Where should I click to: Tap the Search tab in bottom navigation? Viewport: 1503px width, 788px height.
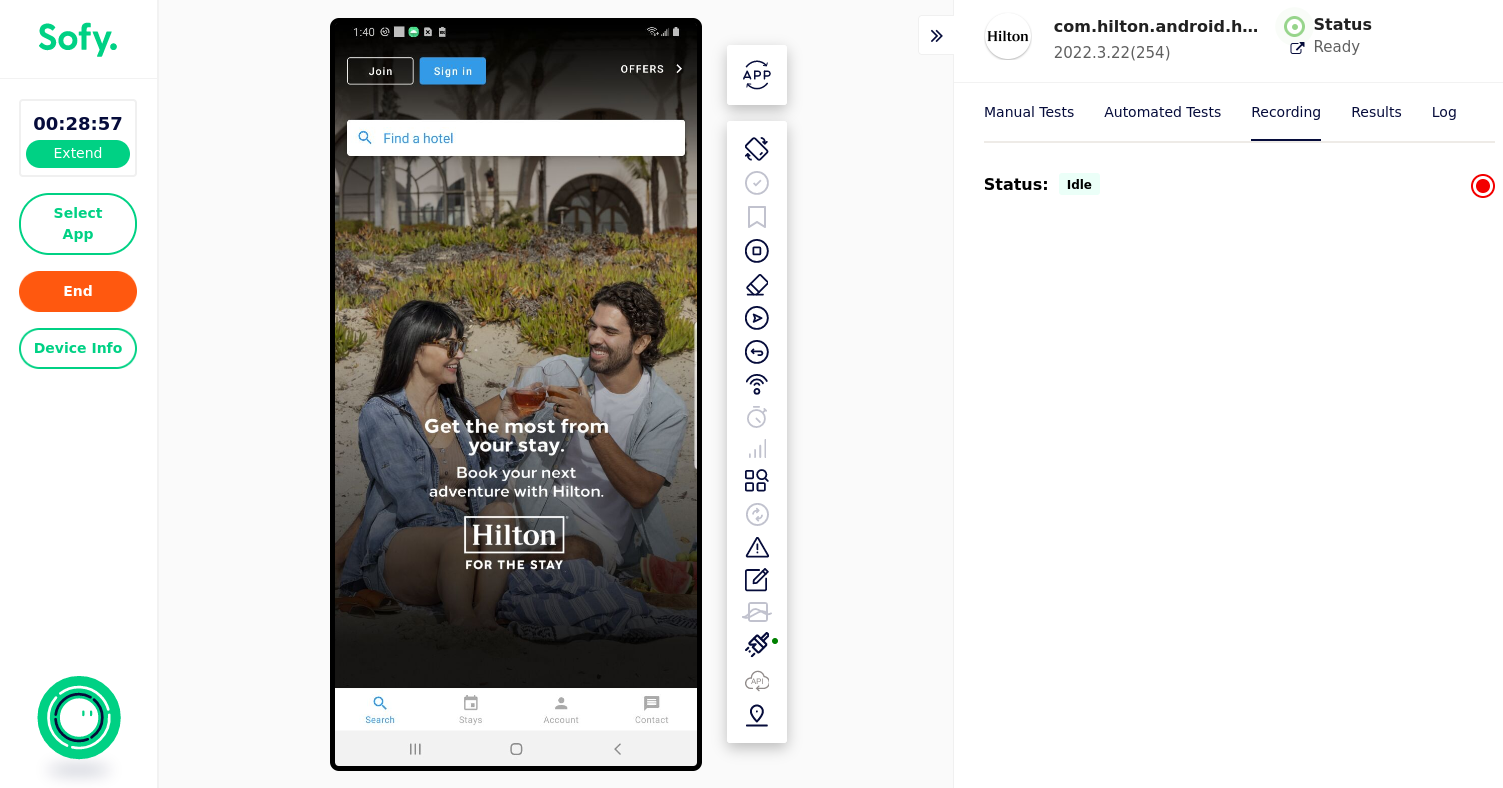[380, 710]
